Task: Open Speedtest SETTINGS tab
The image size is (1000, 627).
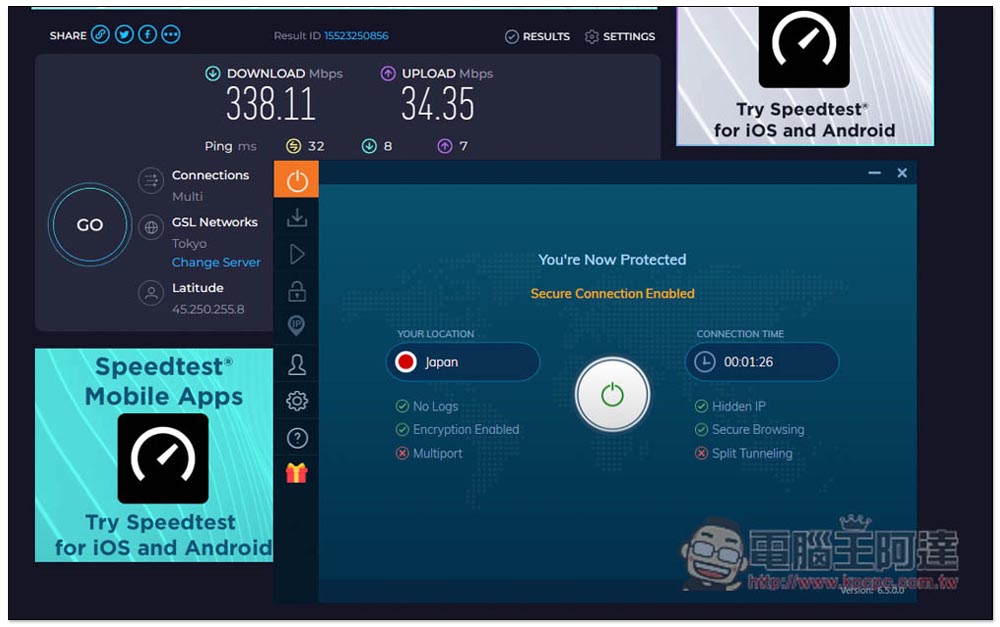Action: [620, 36]
